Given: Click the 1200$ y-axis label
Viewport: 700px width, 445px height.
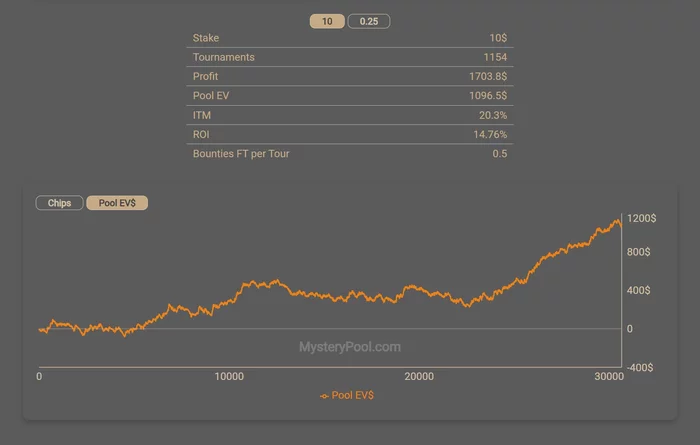Looking at the screenshot, I should (x=642, y=218).
